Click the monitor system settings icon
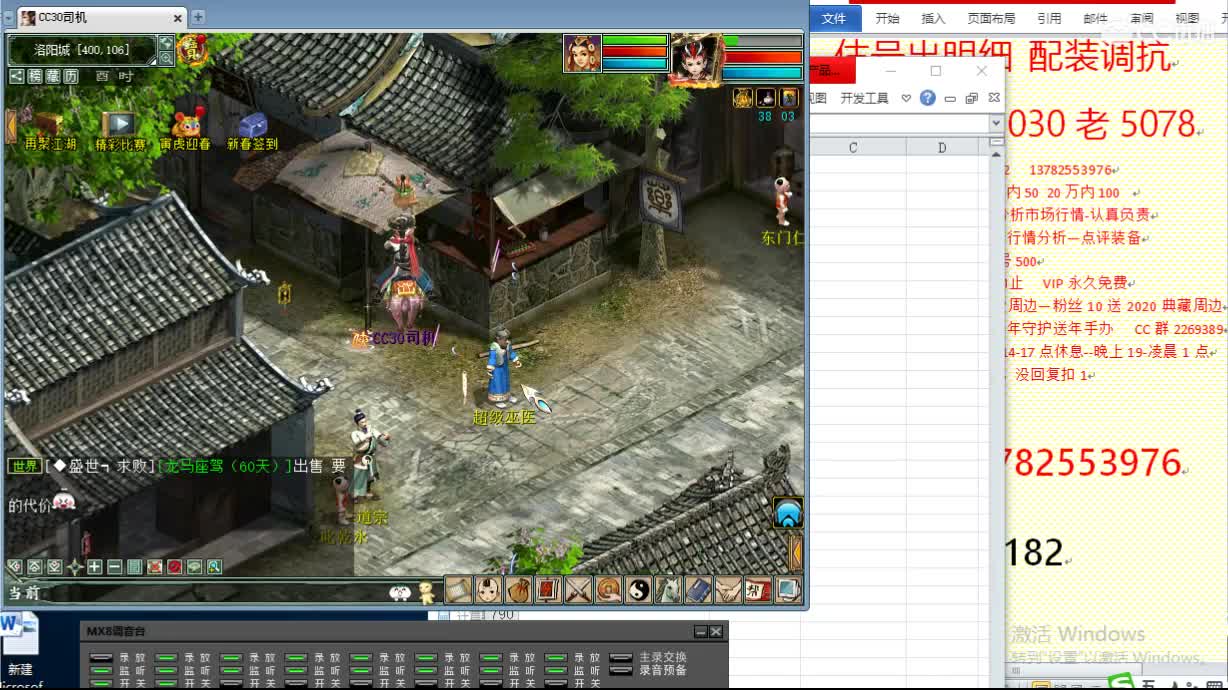Viewport: 1228px width, 690px height. pos(787,590)
